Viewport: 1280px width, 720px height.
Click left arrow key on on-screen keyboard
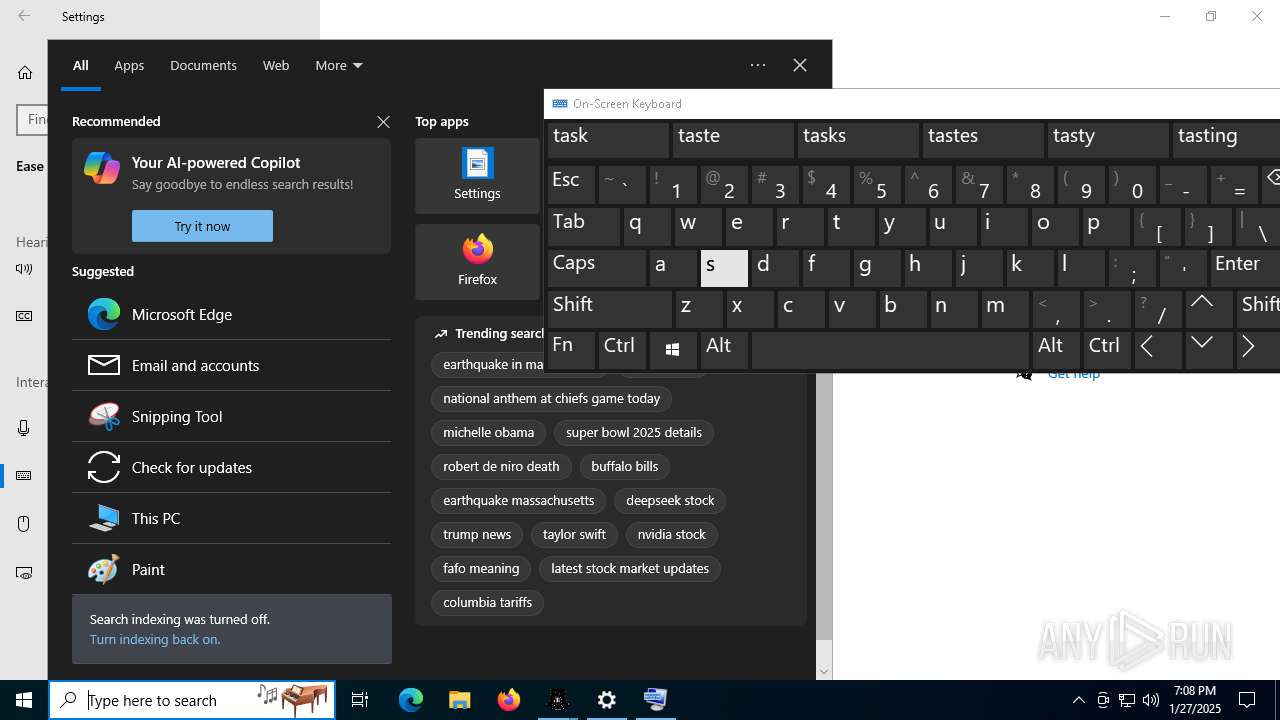click(1158, 351)
